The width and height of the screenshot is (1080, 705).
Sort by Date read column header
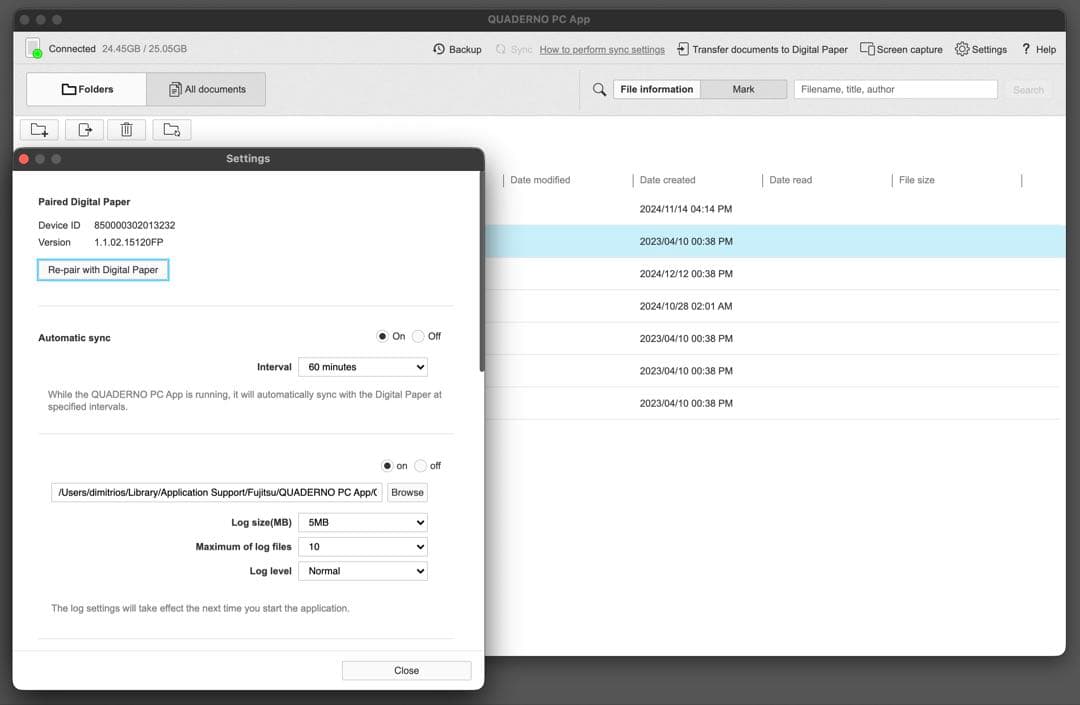click(790, 180)
